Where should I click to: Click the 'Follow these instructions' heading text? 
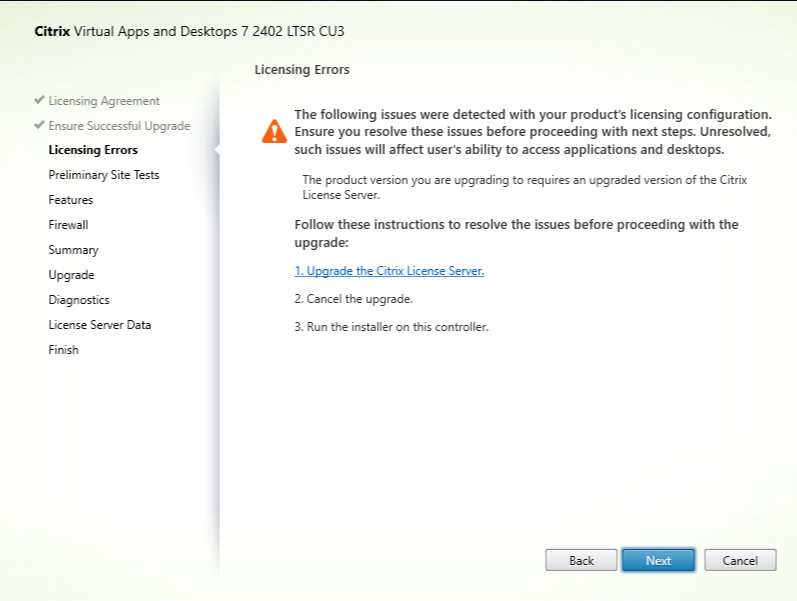(516, 233)
